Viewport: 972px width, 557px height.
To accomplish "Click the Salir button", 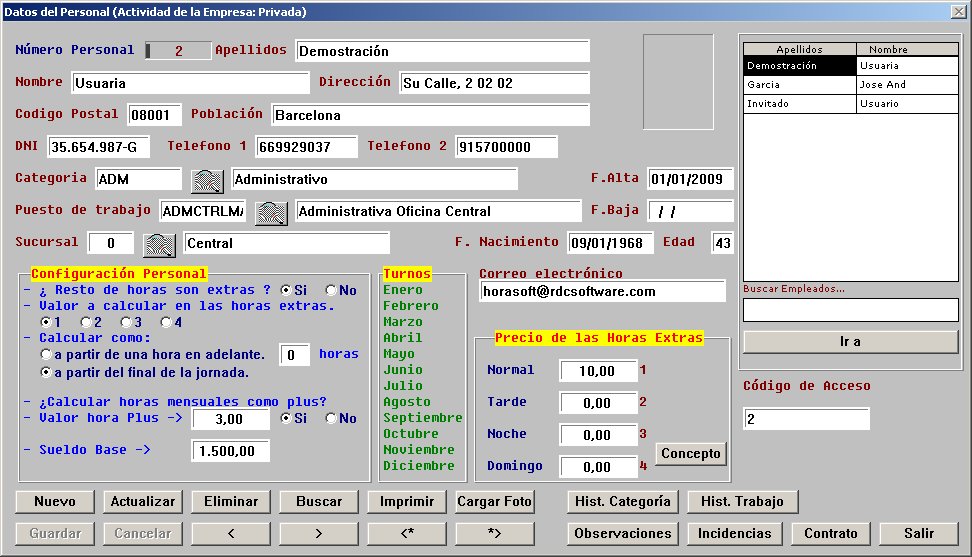I will pyautogui.click(x=919, y=533).
